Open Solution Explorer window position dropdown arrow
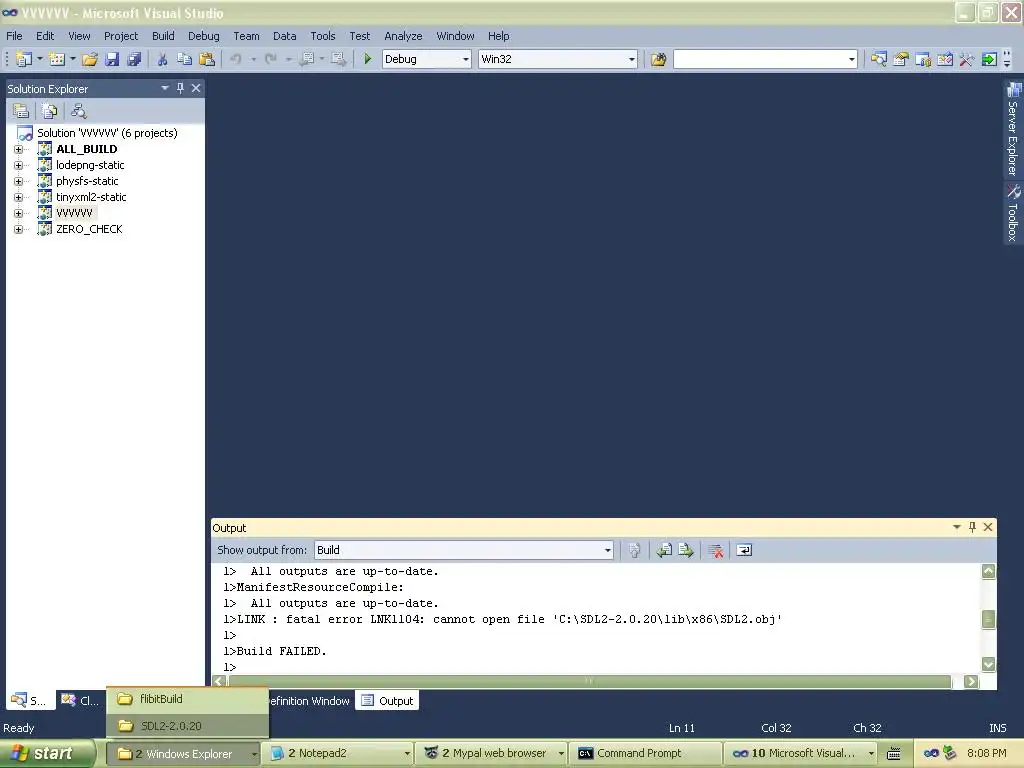1024x768 pixels. 165,88
